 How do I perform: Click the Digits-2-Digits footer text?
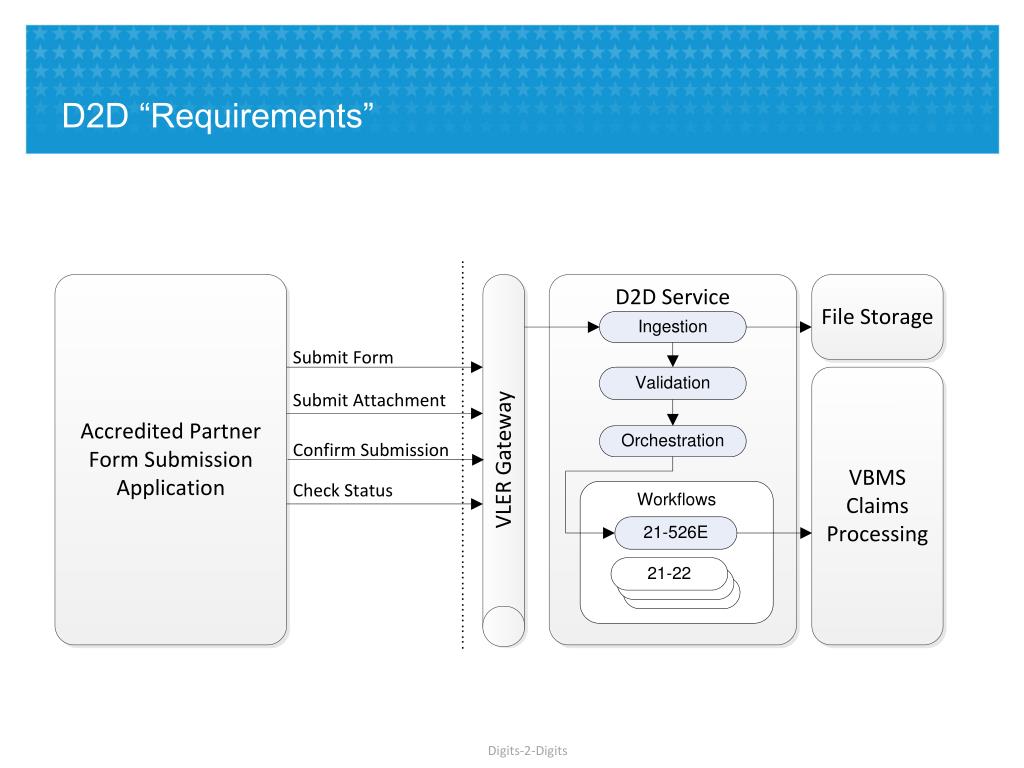pos(528,750)
